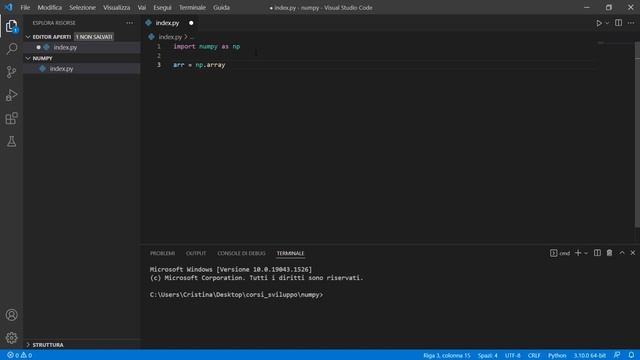Screen dimensions: 640x360
Task: Open new terminal profile dropdown arrow
Action: pos(586,253)
